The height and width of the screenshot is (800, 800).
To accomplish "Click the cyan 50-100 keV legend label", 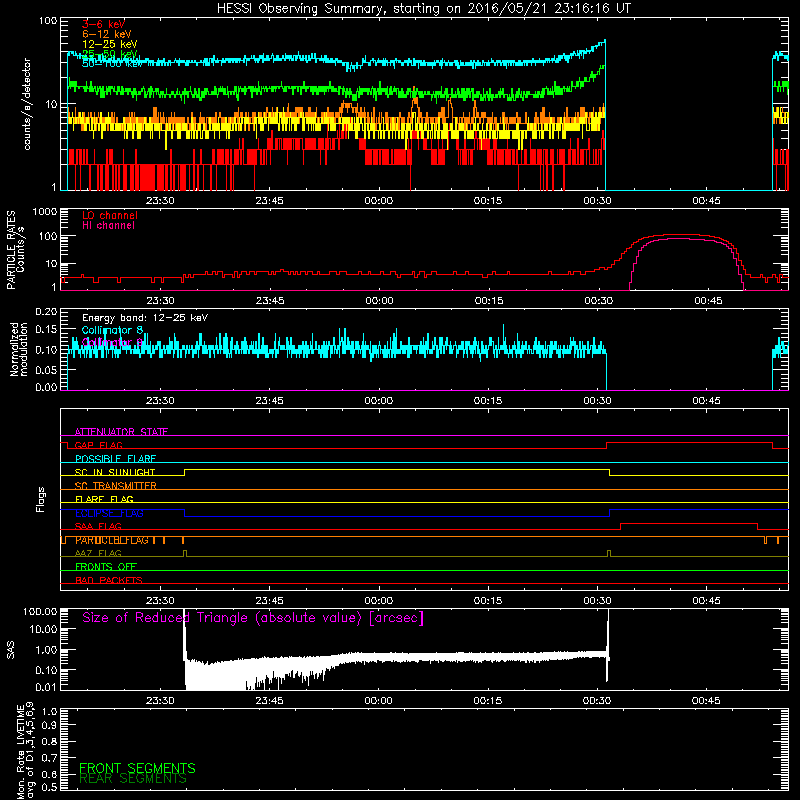I will click(x=113, y=64).
